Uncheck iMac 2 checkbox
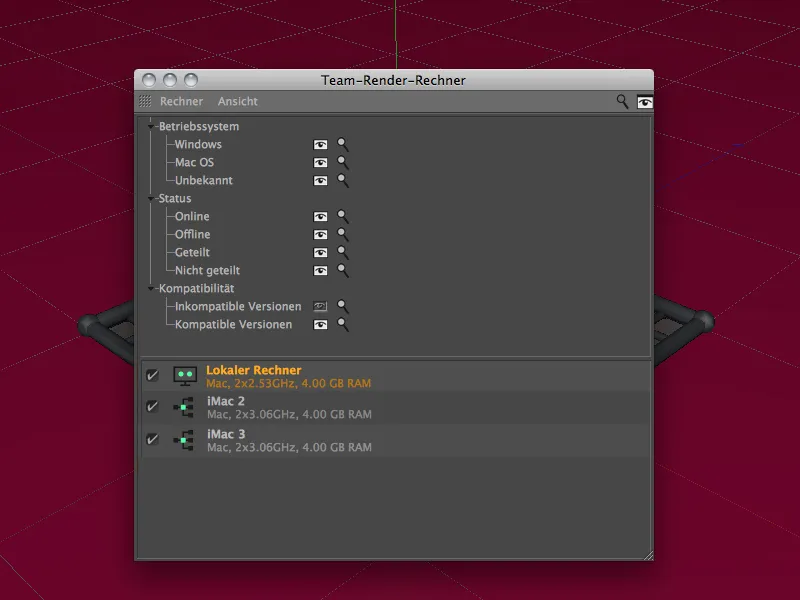The image size is (800, 600). tap(152, 407)
